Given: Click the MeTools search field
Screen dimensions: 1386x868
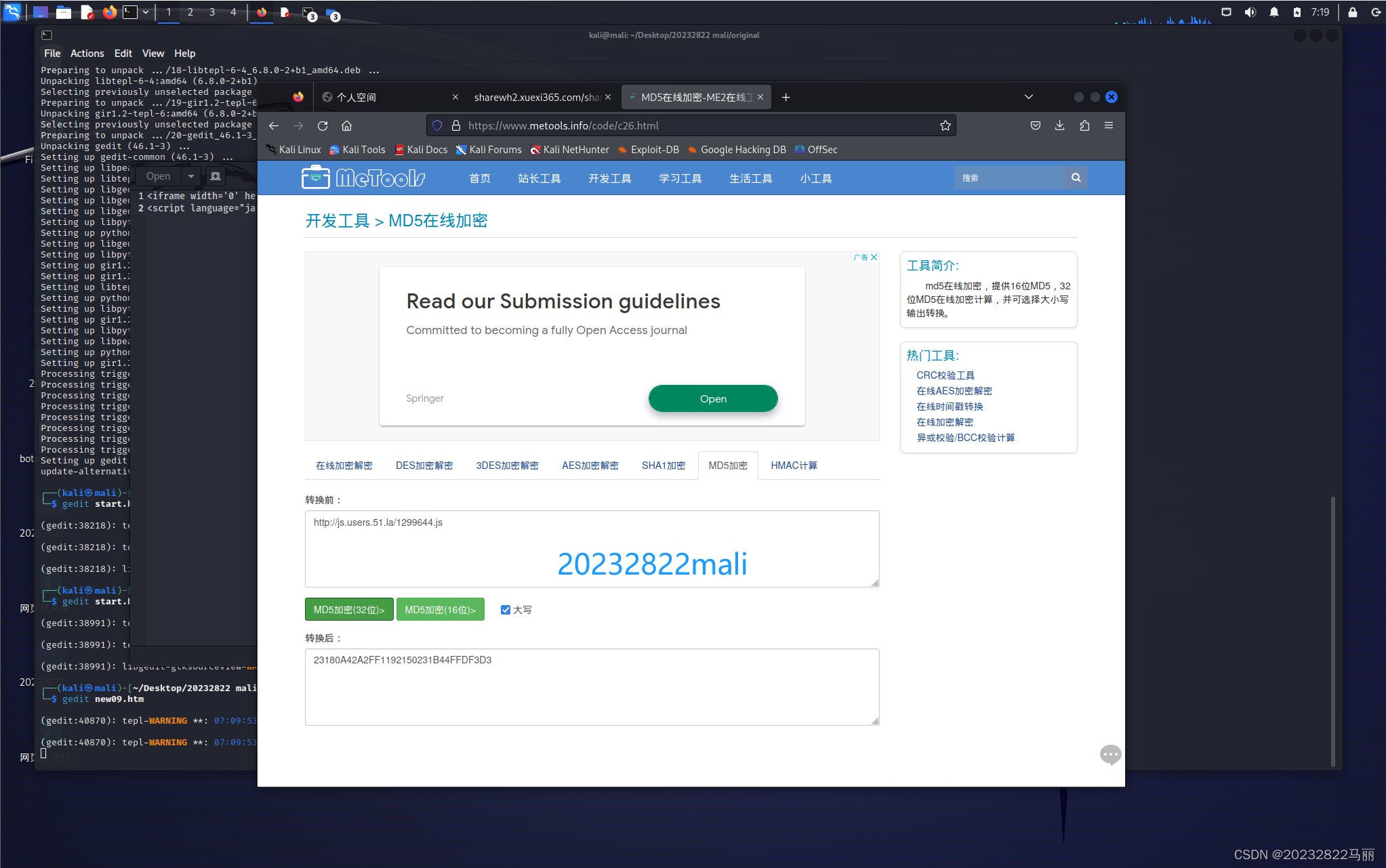Looking at the screenshot, I should tap(1009, 178).
